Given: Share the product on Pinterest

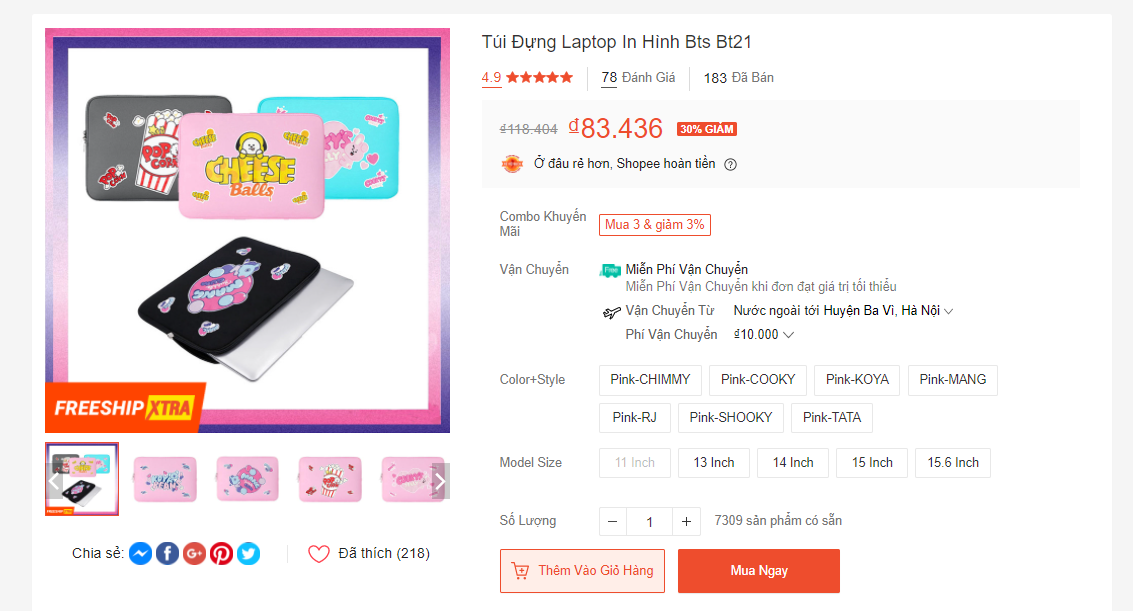Looking at the screenshot, I should tap(221, 553).
